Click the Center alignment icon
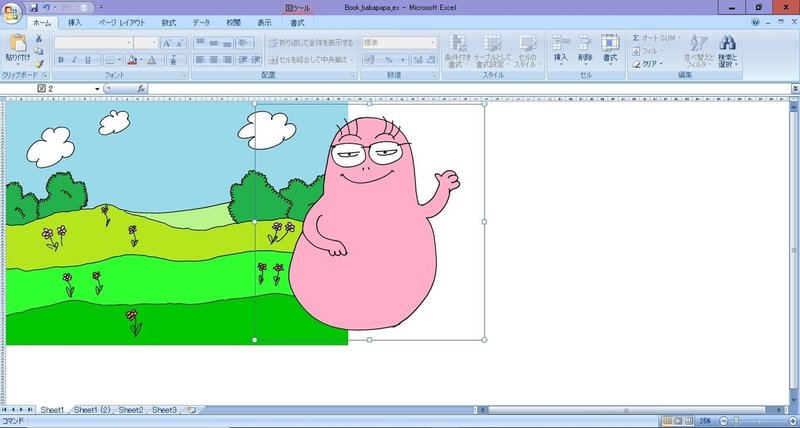 214,60
